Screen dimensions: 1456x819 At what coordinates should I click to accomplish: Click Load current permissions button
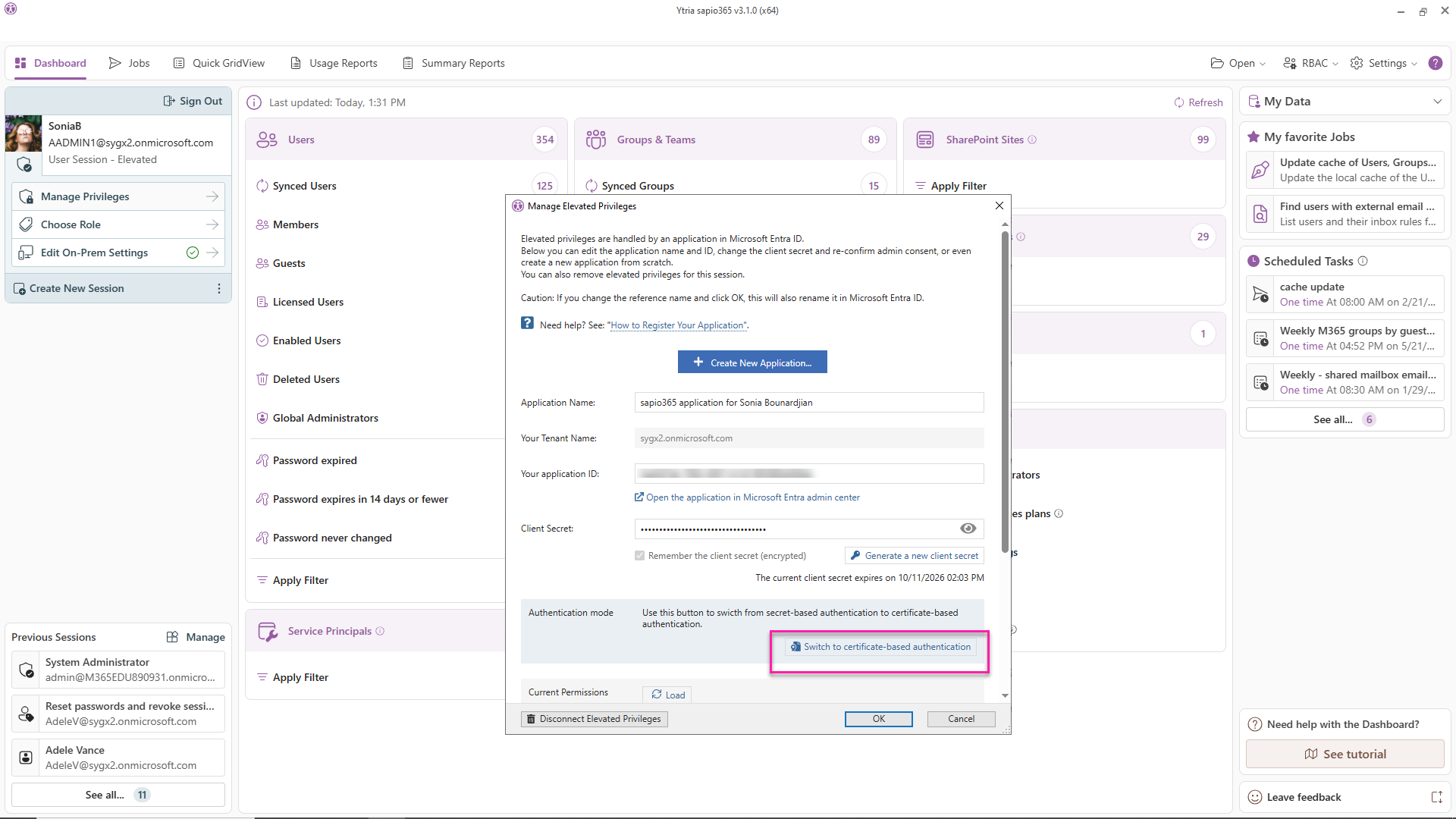[x=667, y=695]
